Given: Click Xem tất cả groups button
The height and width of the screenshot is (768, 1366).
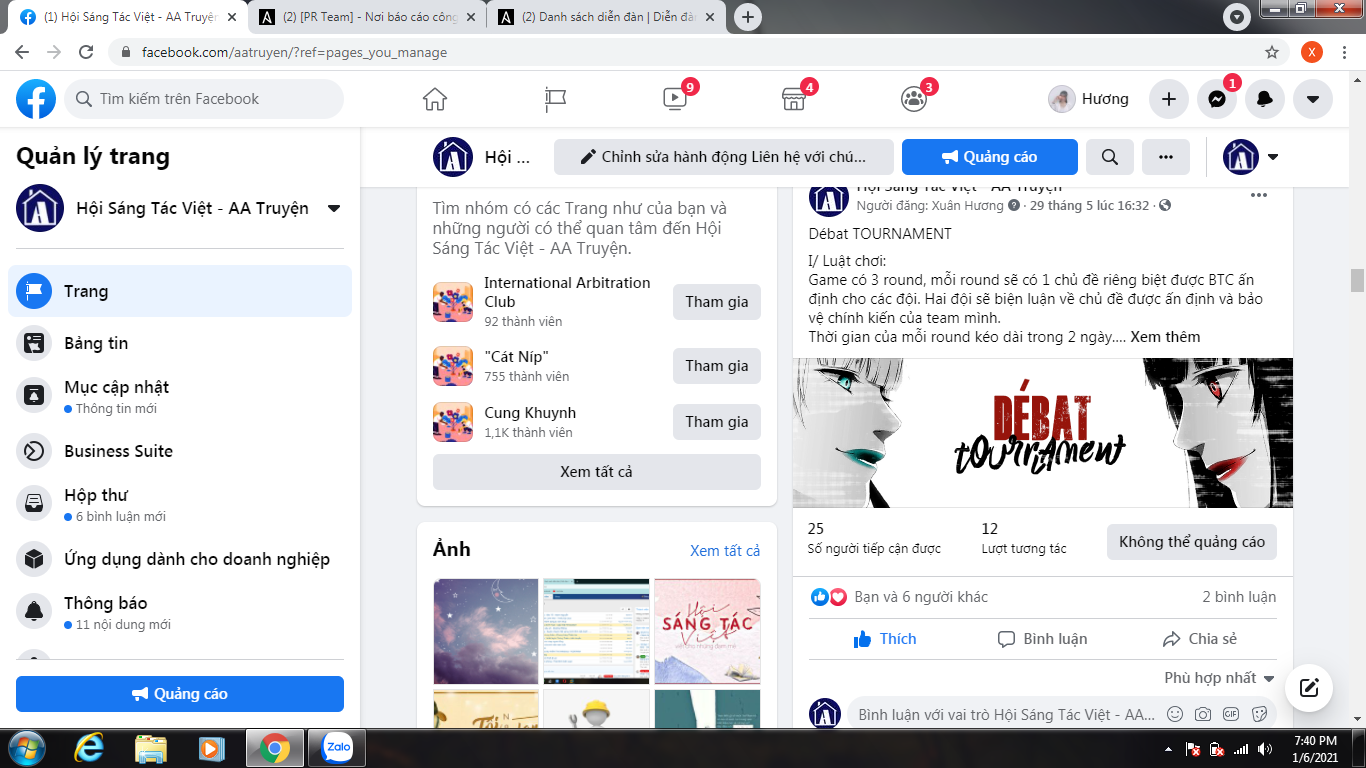Looking at the screenshot, I should click(x=597, y=472).
